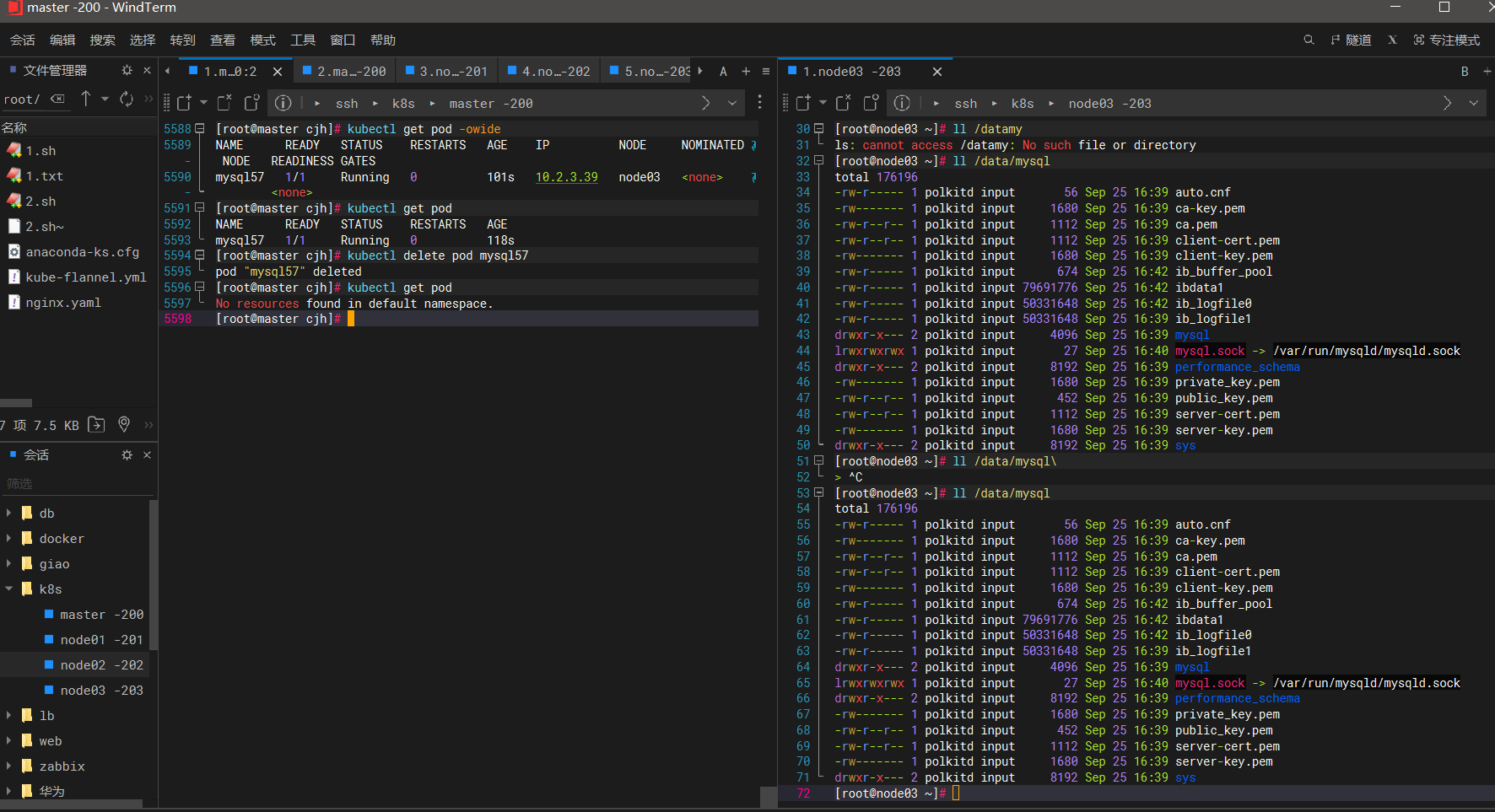Add a new tab in group A
The height and width of the screenshot is (812, 1495).
coord(746,72)
